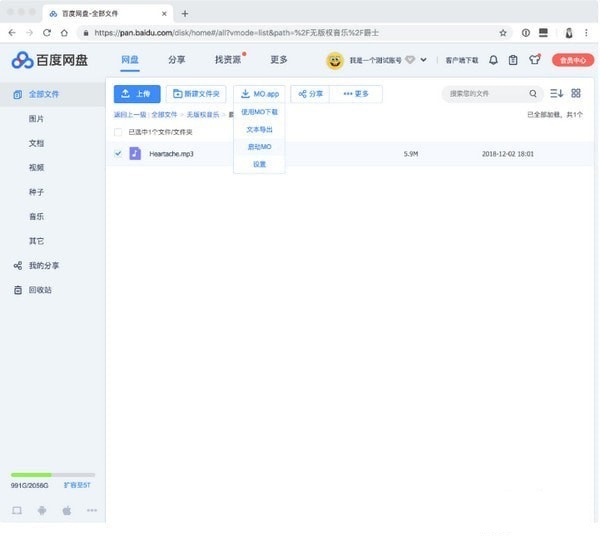Click the red 会员中心 button
Screen dimensions: 600x542
573,60
